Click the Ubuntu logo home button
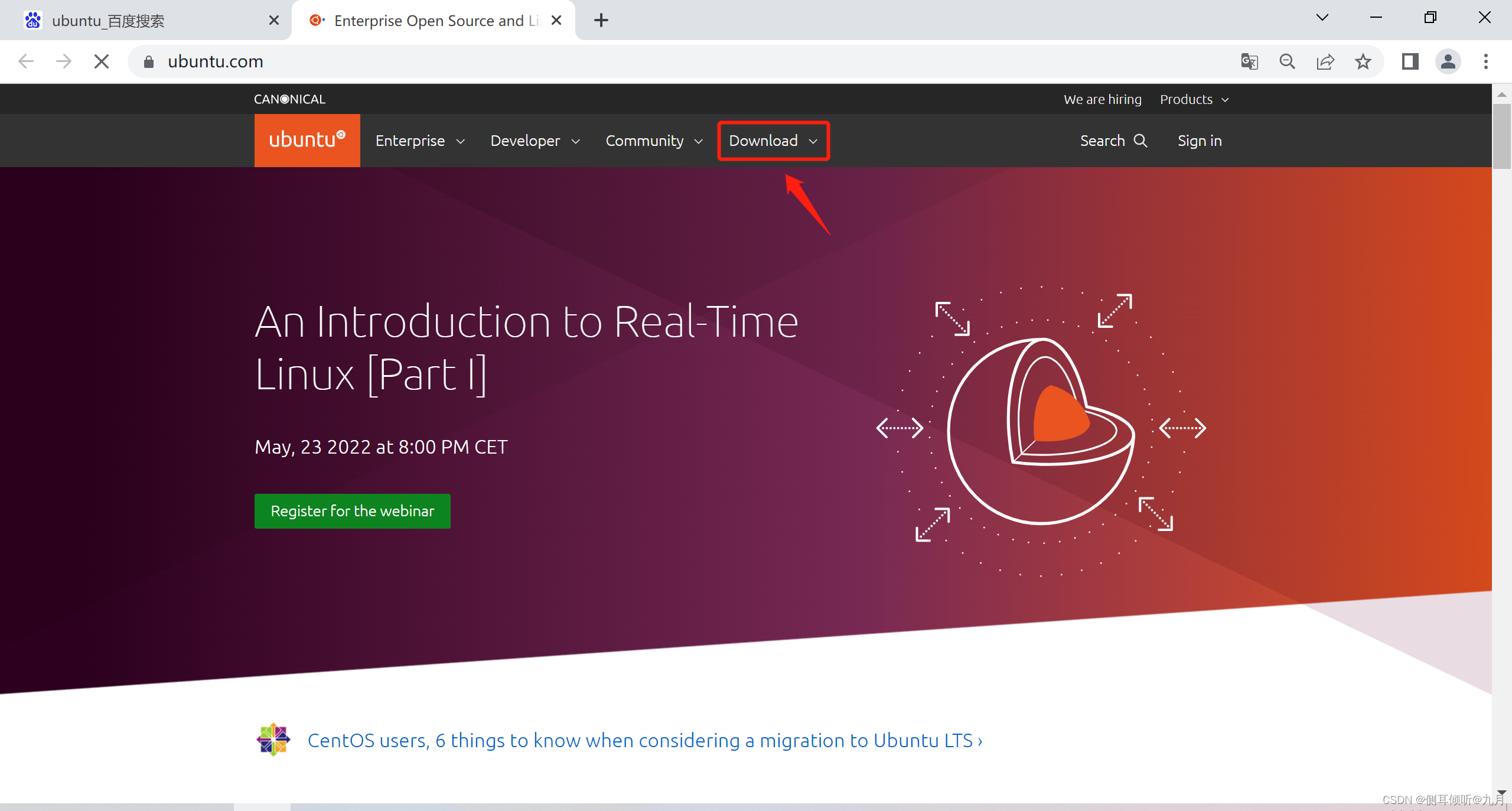The height and width of the screenshot is (811, 1512). tap(307, 141)
